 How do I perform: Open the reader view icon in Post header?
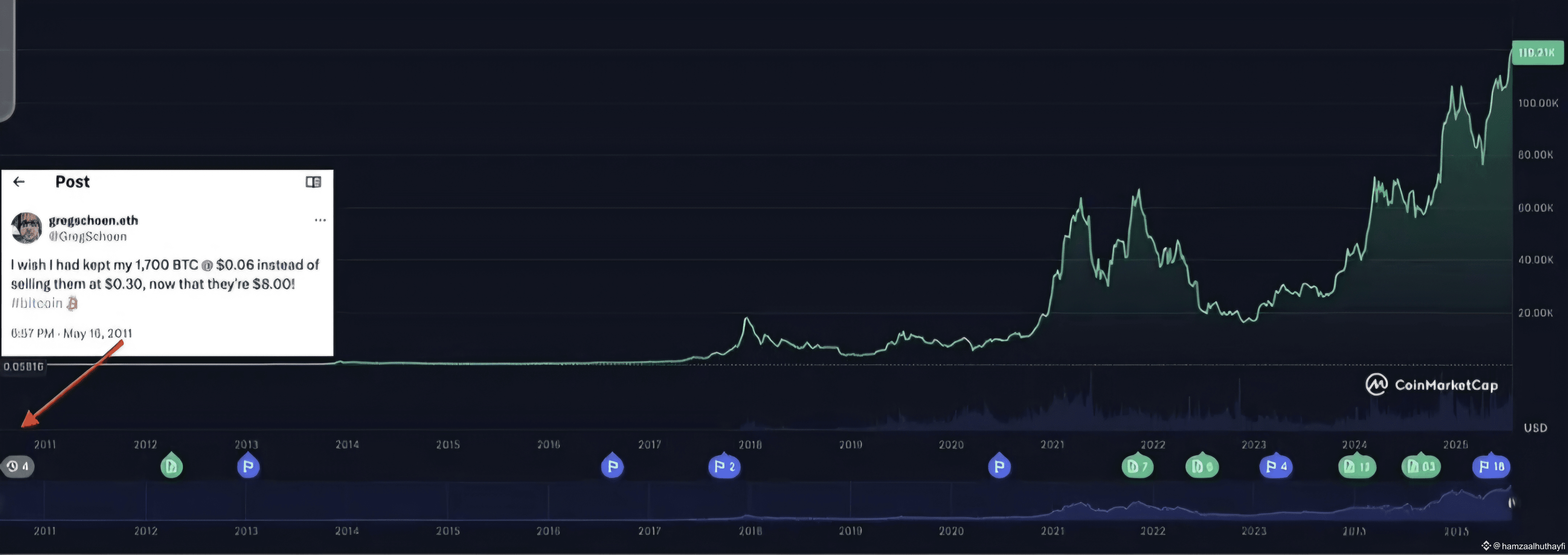[313, 182]
